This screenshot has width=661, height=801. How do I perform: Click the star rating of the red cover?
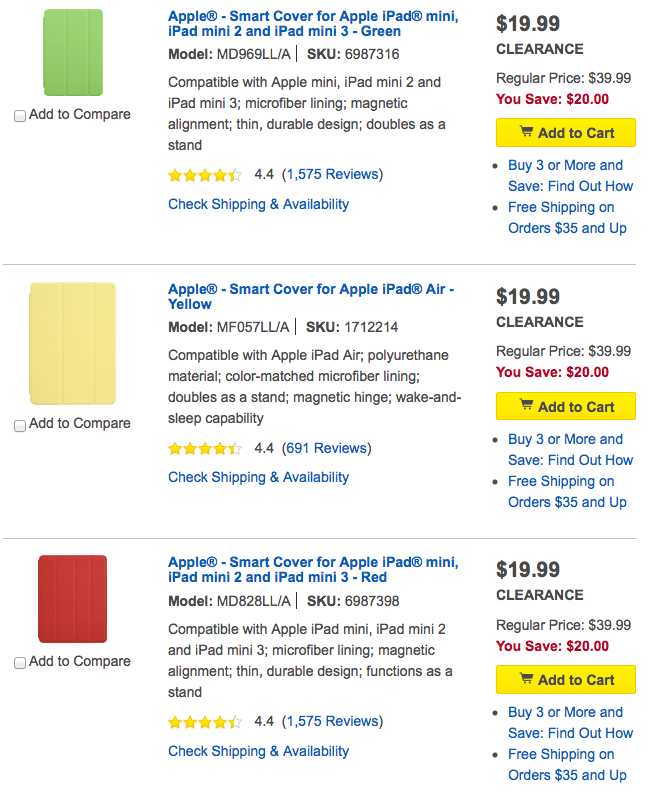click(205, 722)
